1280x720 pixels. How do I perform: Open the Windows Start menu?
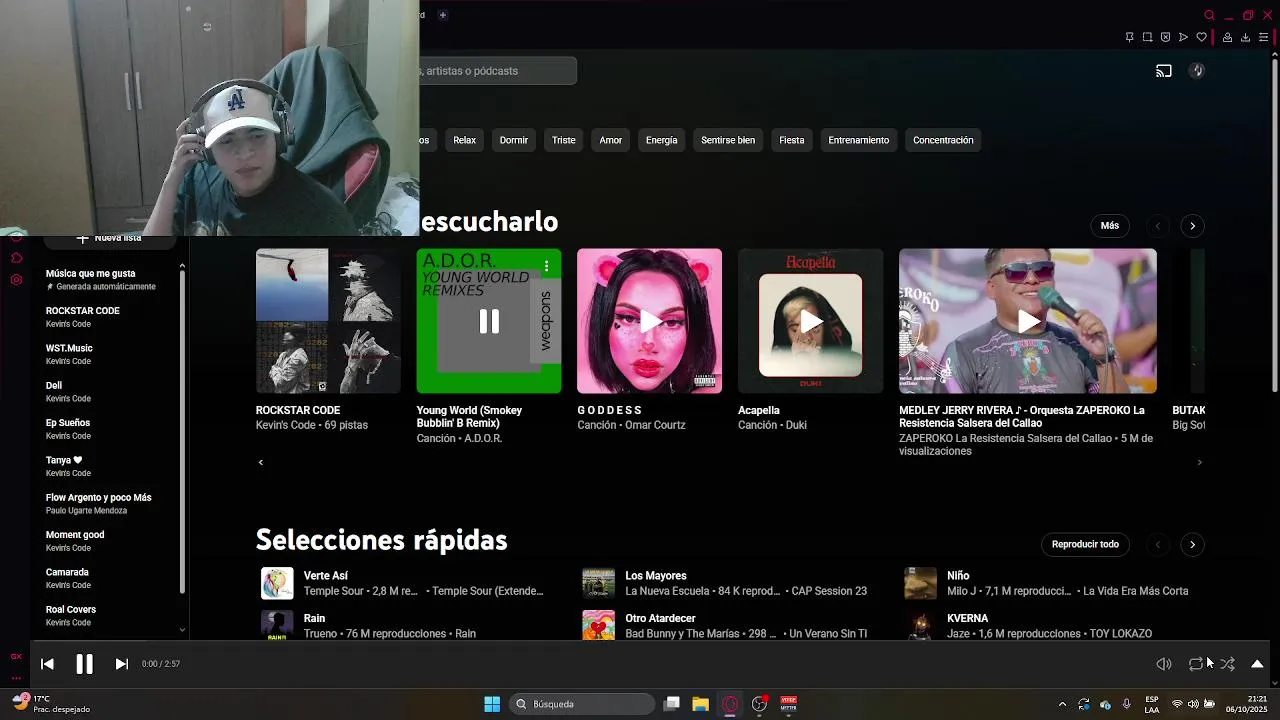tap(492, 704)
